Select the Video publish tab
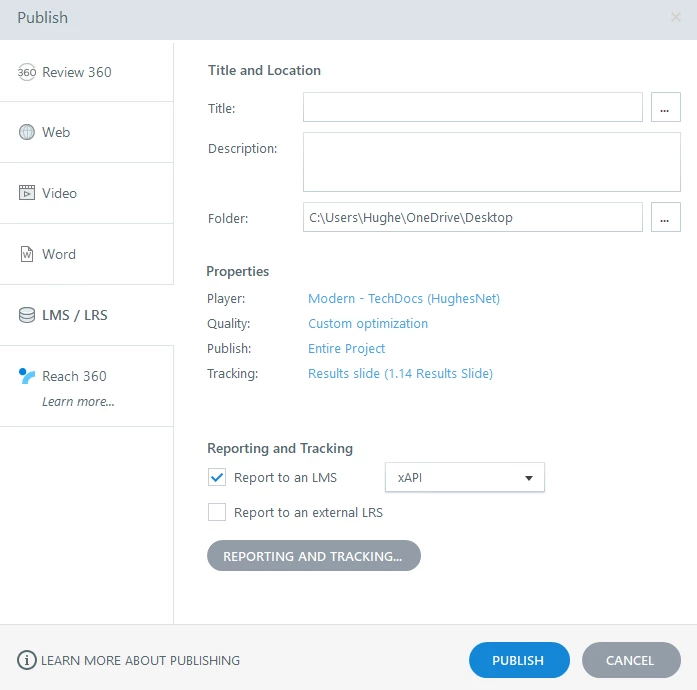The width and height of the screenshot is (697, 690). 59,193
